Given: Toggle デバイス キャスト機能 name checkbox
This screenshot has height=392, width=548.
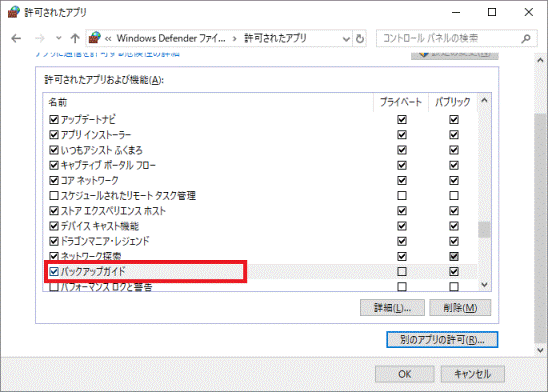Looking at the screenshot, I should 54,226.
